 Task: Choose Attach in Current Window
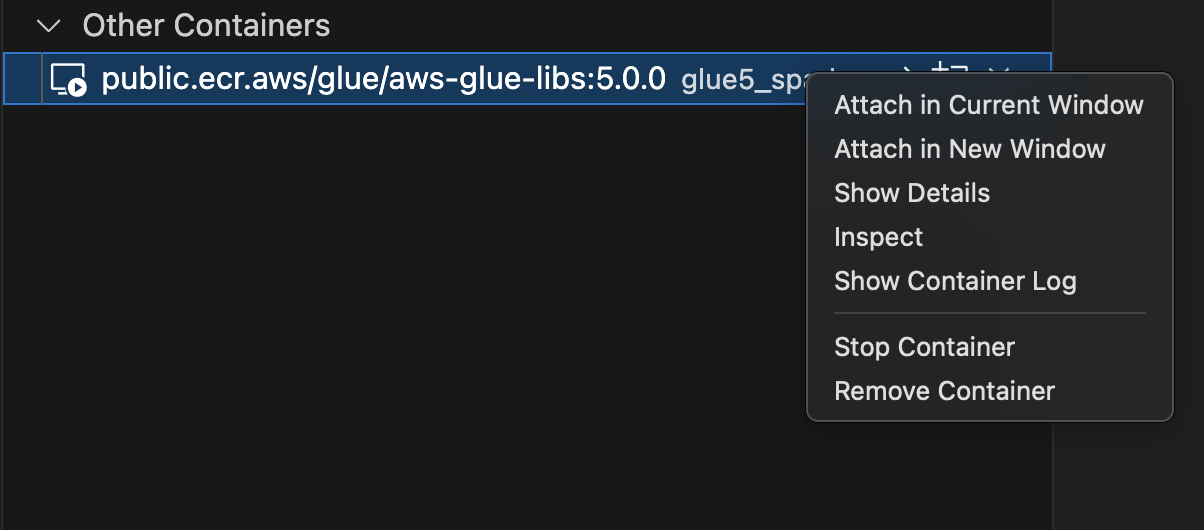[x=988, y=105]
